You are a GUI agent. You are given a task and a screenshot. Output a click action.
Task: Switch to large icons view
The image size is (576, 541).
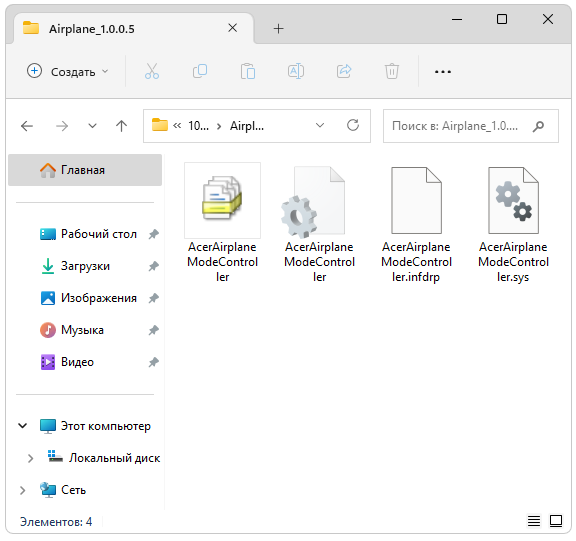pyautogui.click(x=556, y=521)
